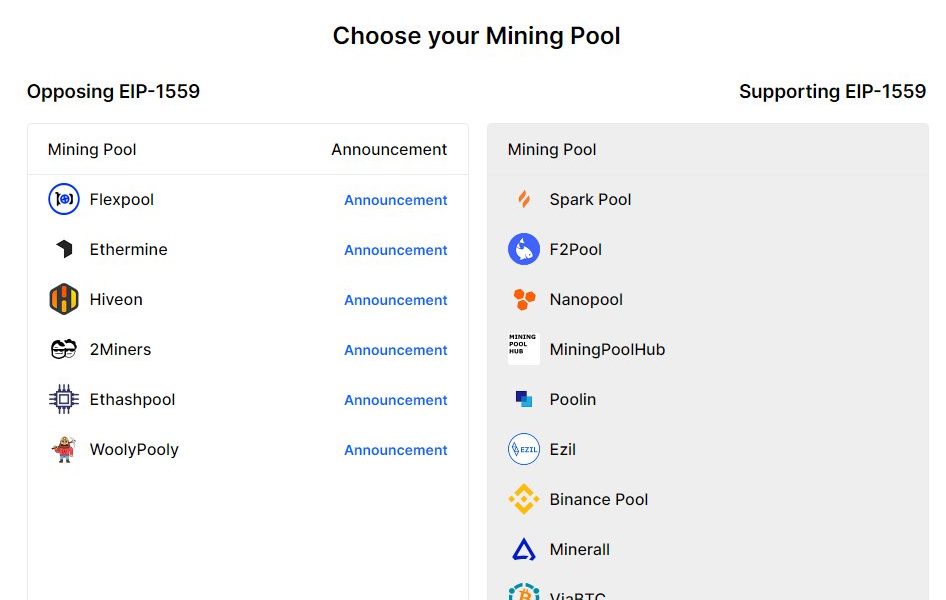Click the WoolyPooly mascot icon
Viewport: 946px width, 600px height.
tap(64, 449)
